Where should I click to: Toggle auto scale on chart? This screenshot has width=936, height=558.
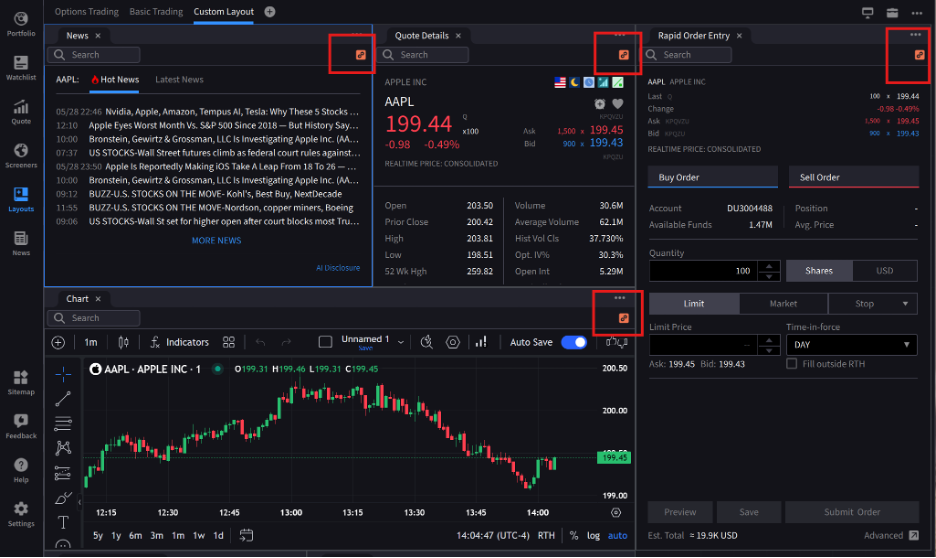click(x=617, y=535)
